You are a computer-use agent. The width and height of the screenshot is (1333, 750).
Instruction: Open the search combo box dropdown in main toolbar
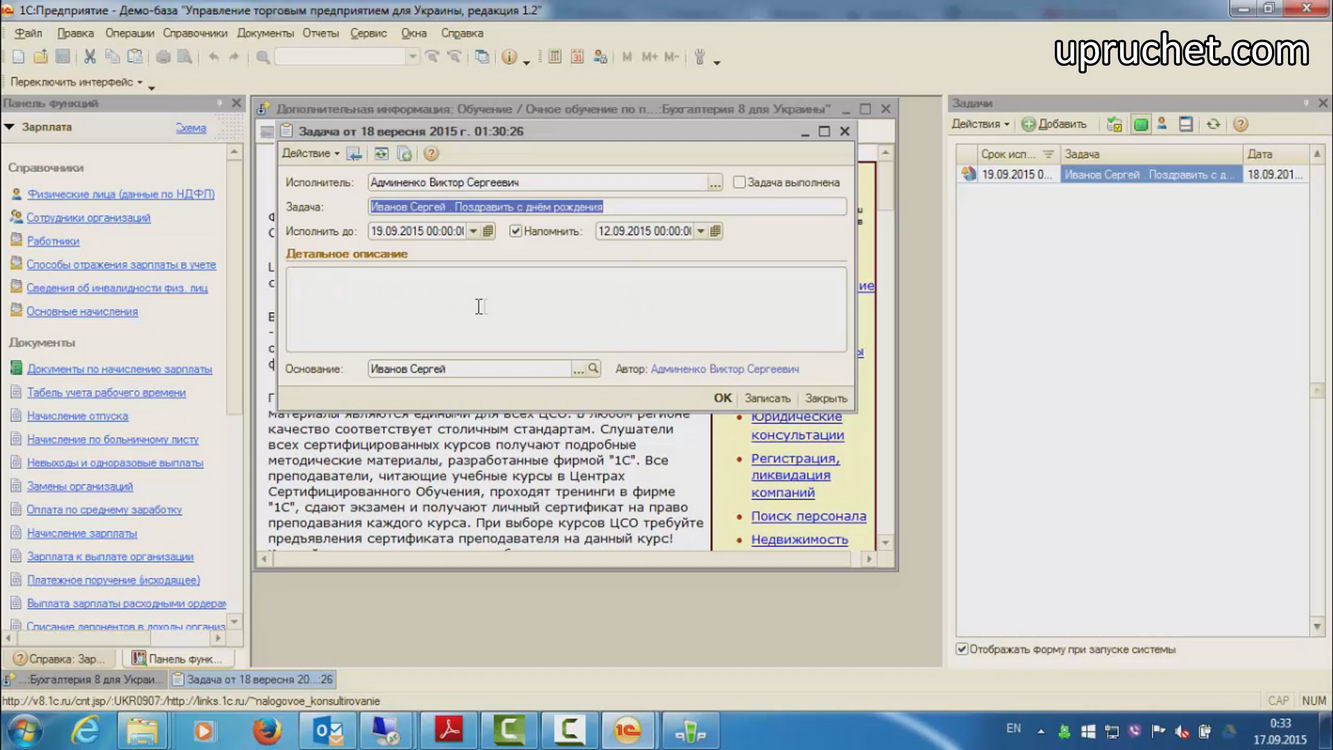(412, 57)
